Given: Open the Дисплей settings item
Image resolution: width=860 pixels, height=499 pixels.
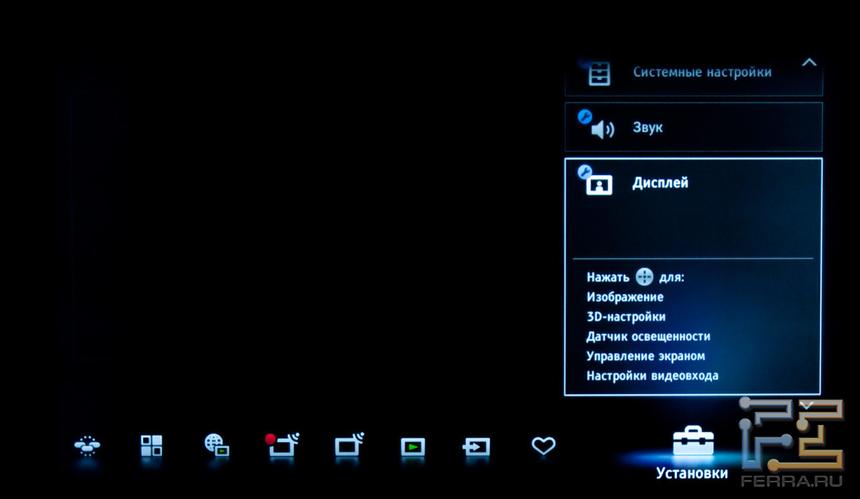Looking at the screenshot, I should click(693, 276).
